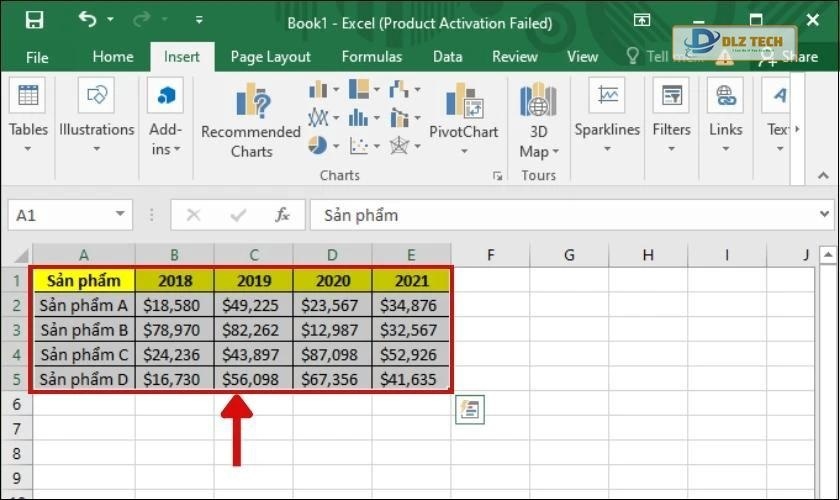The height and width of the screenshot is (500, 840).
Task: Open the Name Box dropdown arrow
Action: tap(120, 215)
